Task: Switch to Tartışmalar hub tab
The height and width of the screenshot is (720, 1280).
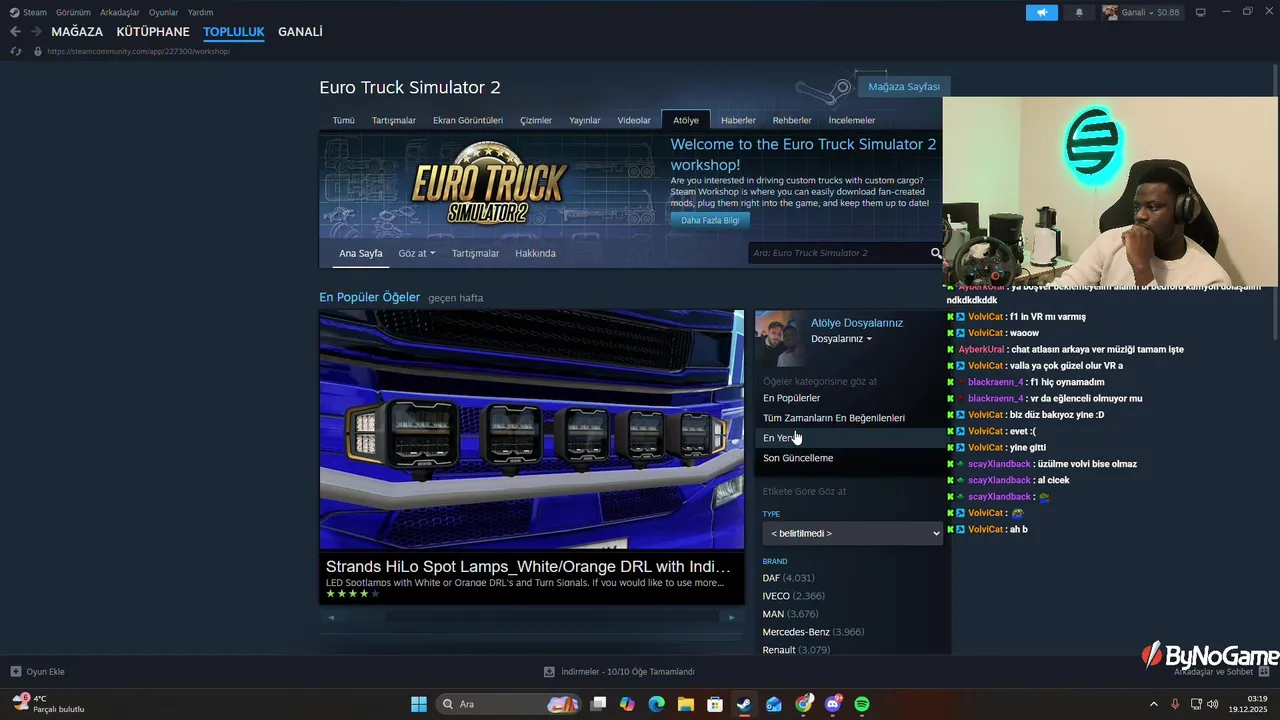Action: [394, 120]
